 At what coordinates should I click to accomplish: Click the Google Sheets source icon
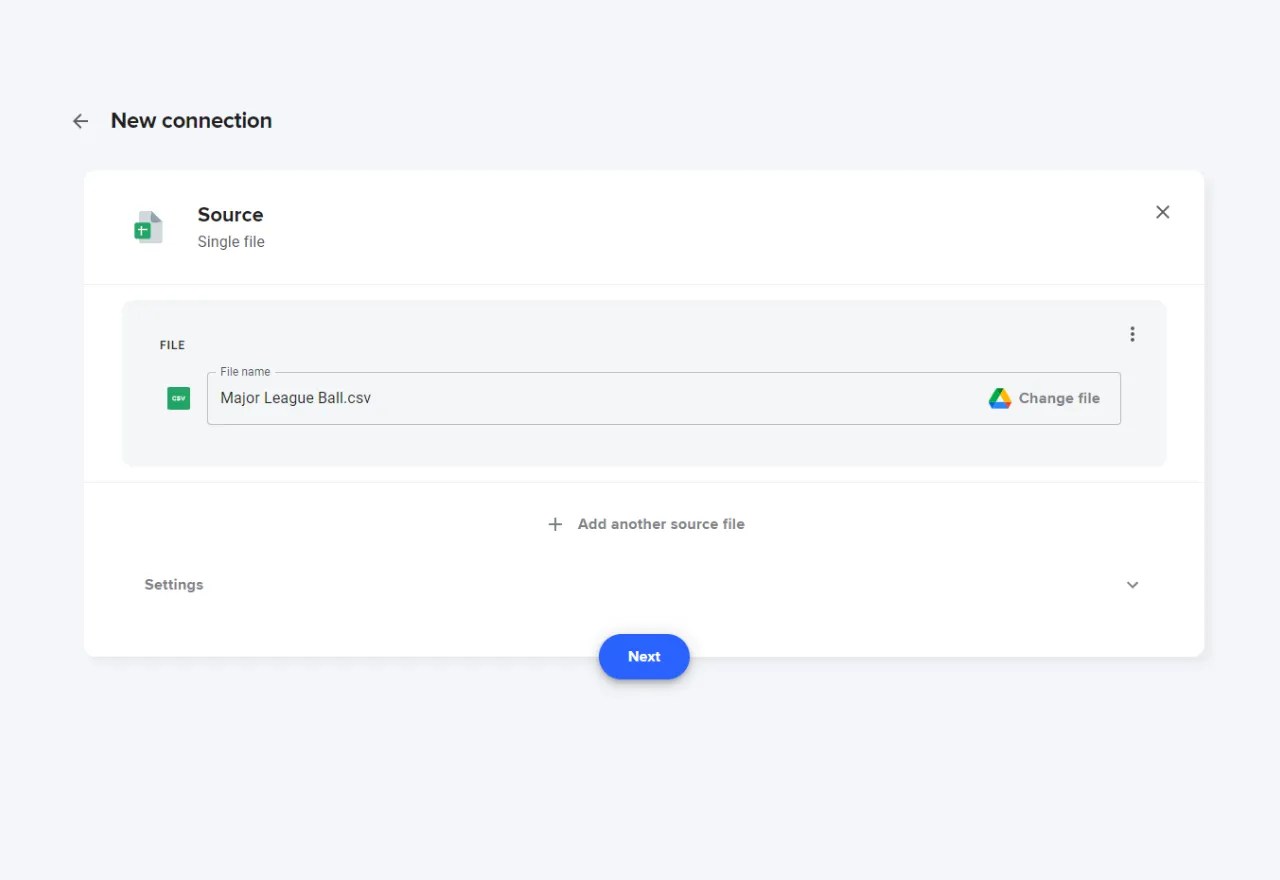pos(148,227)
